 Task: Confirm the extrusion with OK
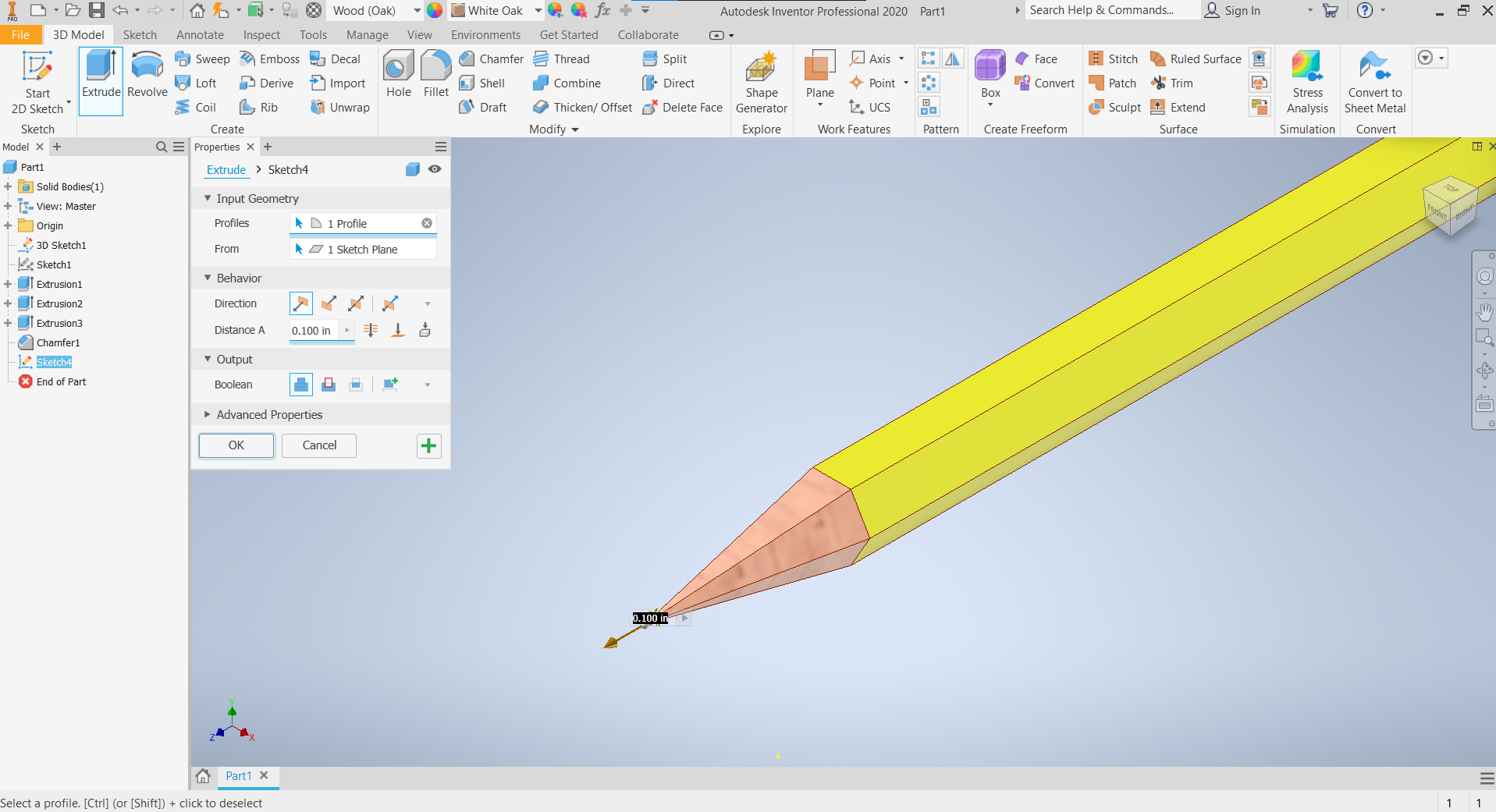point(236,445)
